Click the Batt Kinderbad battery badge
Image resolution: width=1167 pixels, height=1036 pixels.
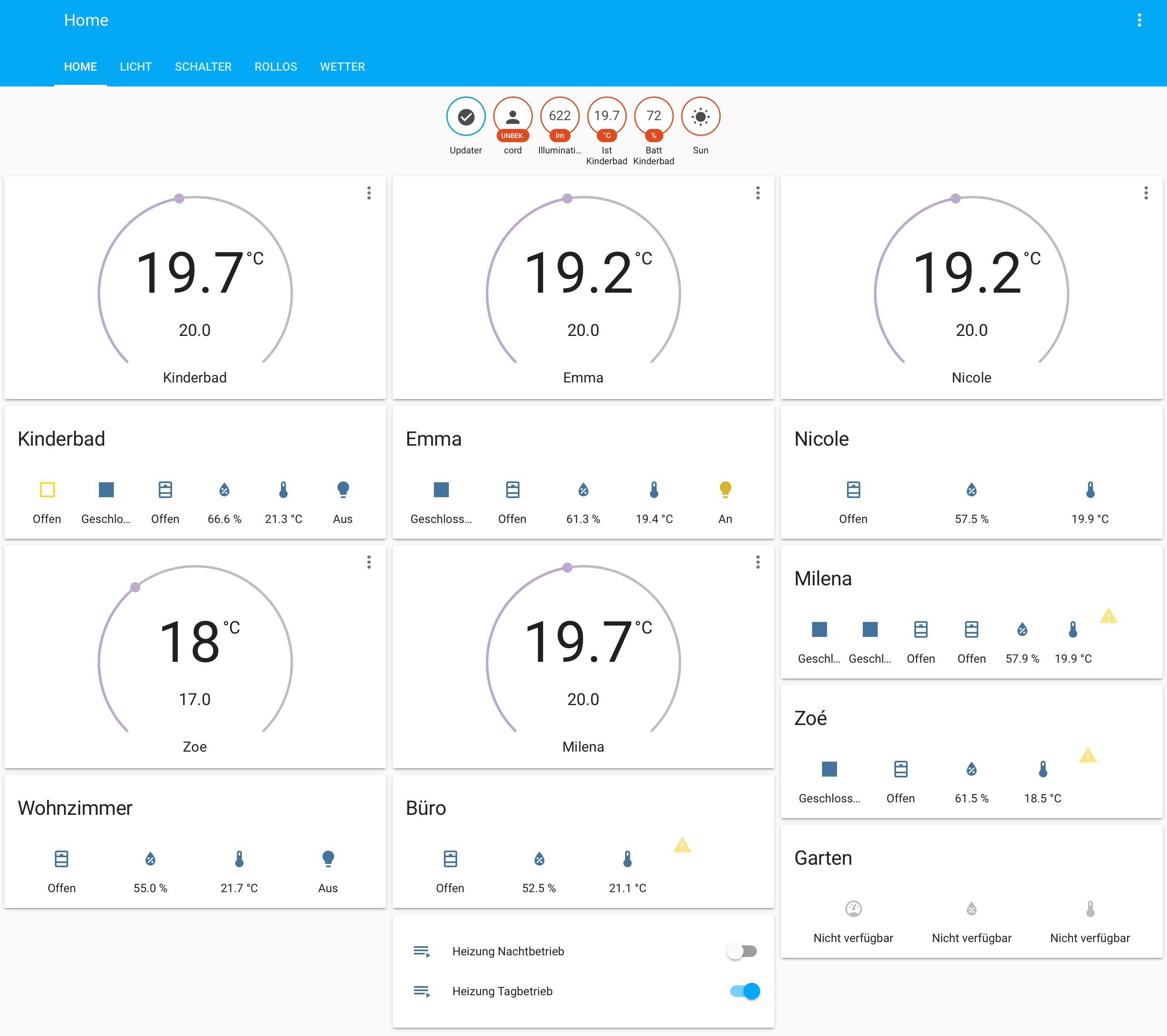(x=653, y=116)
